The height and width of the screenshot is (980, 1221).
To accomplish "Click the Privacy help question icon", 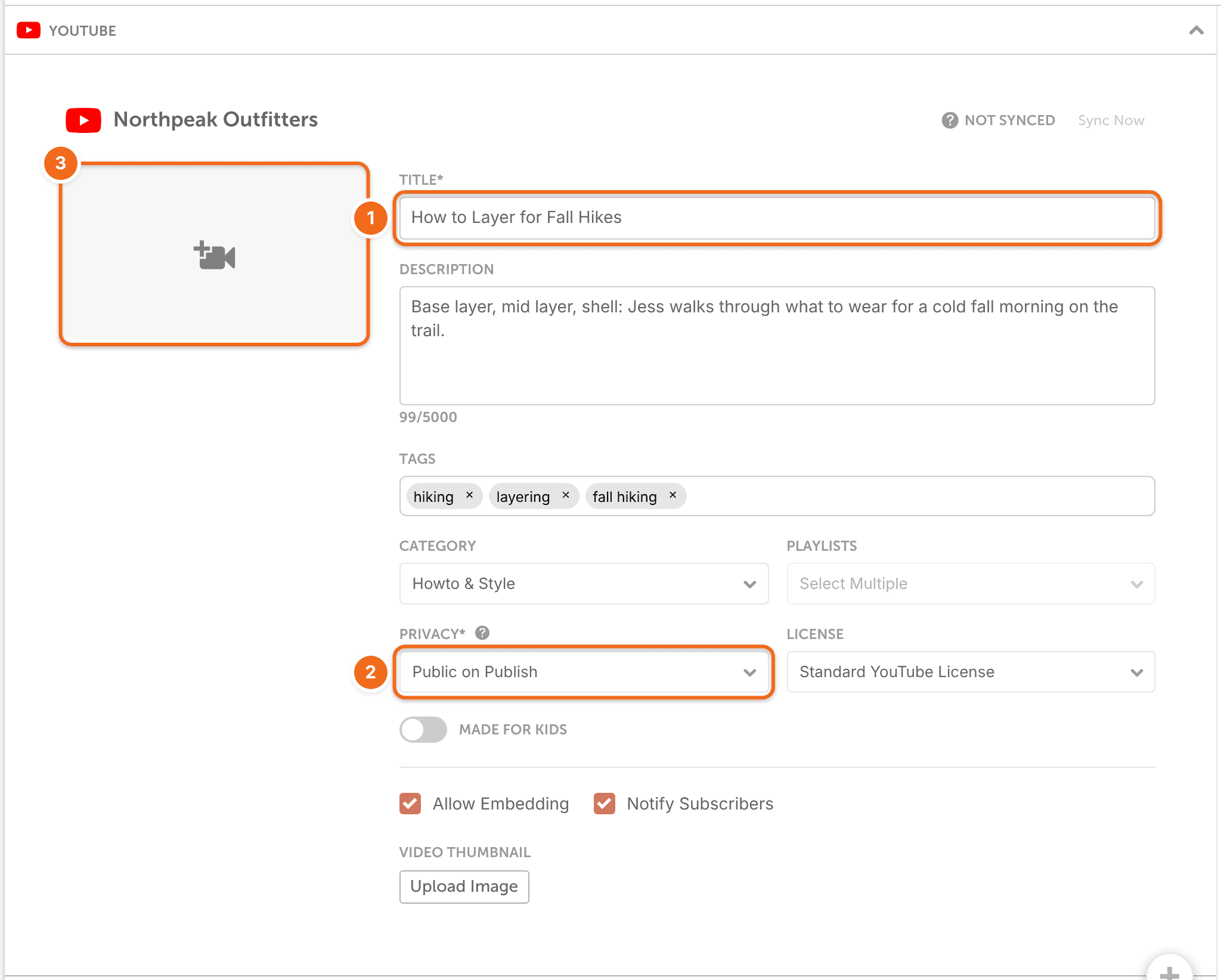I will 482,633.
